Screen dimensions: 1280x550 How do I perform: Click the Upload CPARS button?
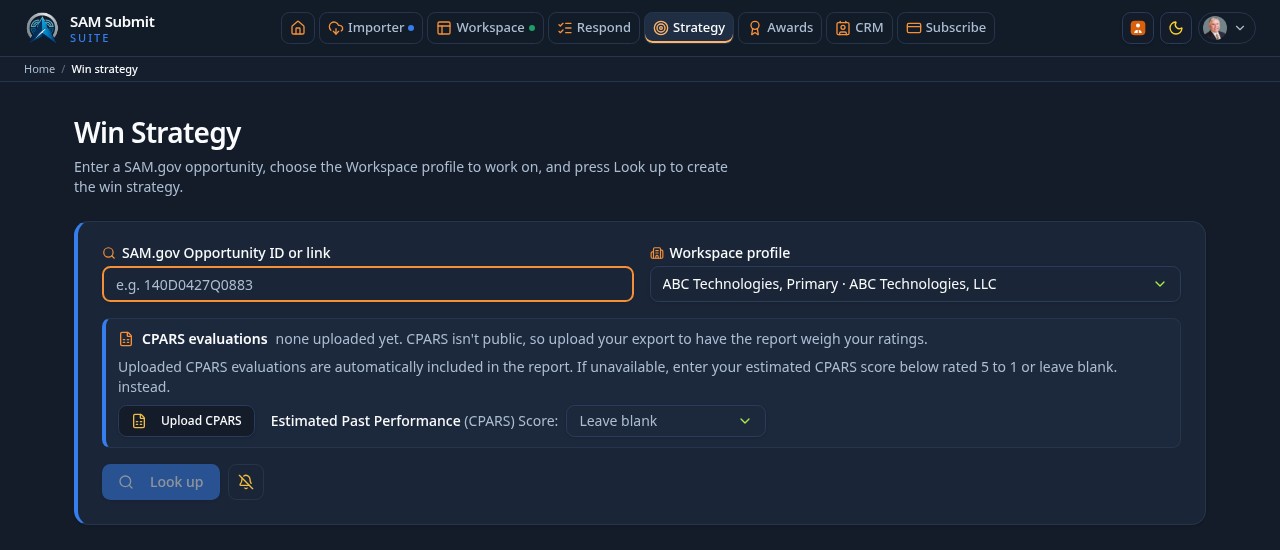(x=186, y=421)
